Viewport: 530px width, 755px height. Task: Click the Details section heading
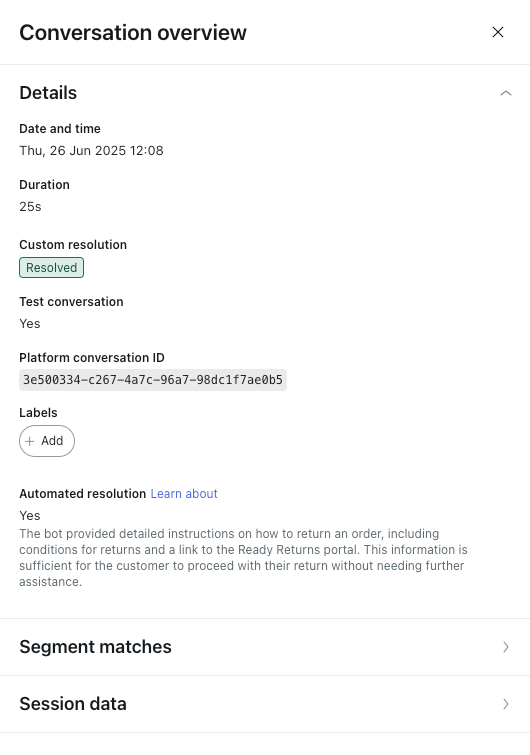click(x=48, y=93)
